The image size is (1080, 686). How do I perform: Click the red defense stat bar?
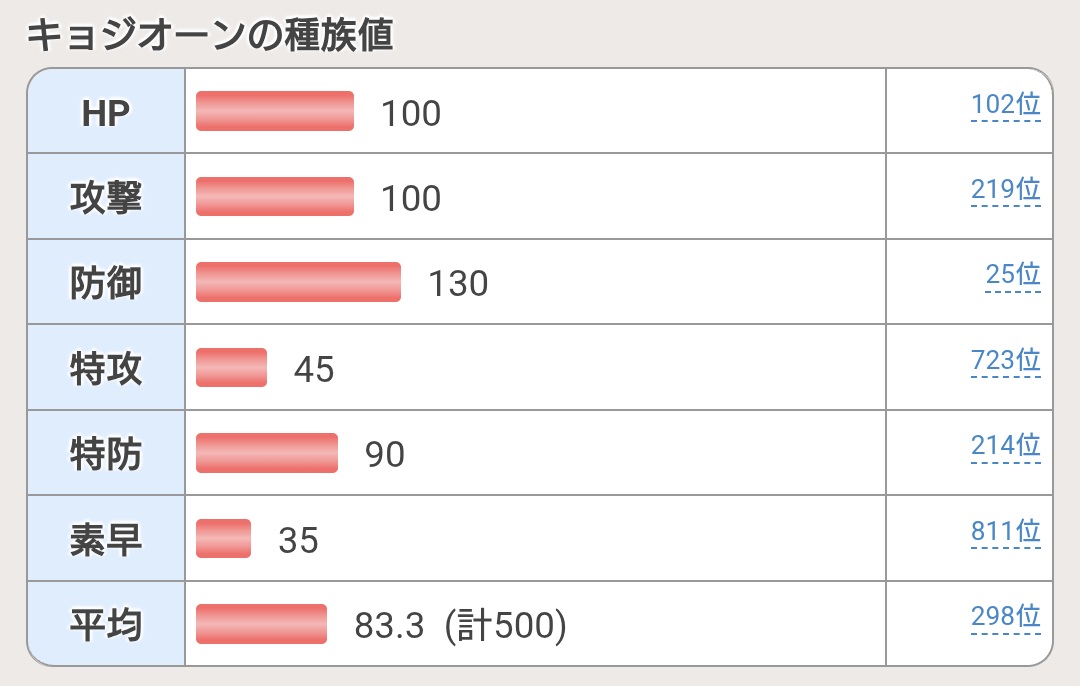pos(298,282)
